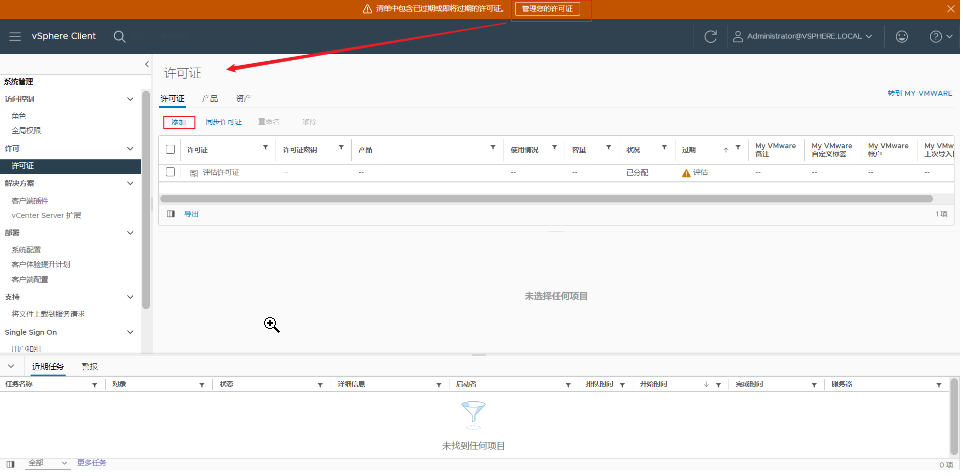Filter the 过期 column

tap(738, 147)
